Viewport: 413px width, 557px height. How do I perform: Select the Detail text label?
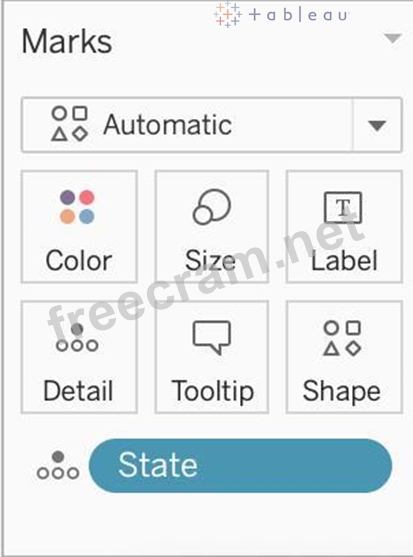coord(78,391)
